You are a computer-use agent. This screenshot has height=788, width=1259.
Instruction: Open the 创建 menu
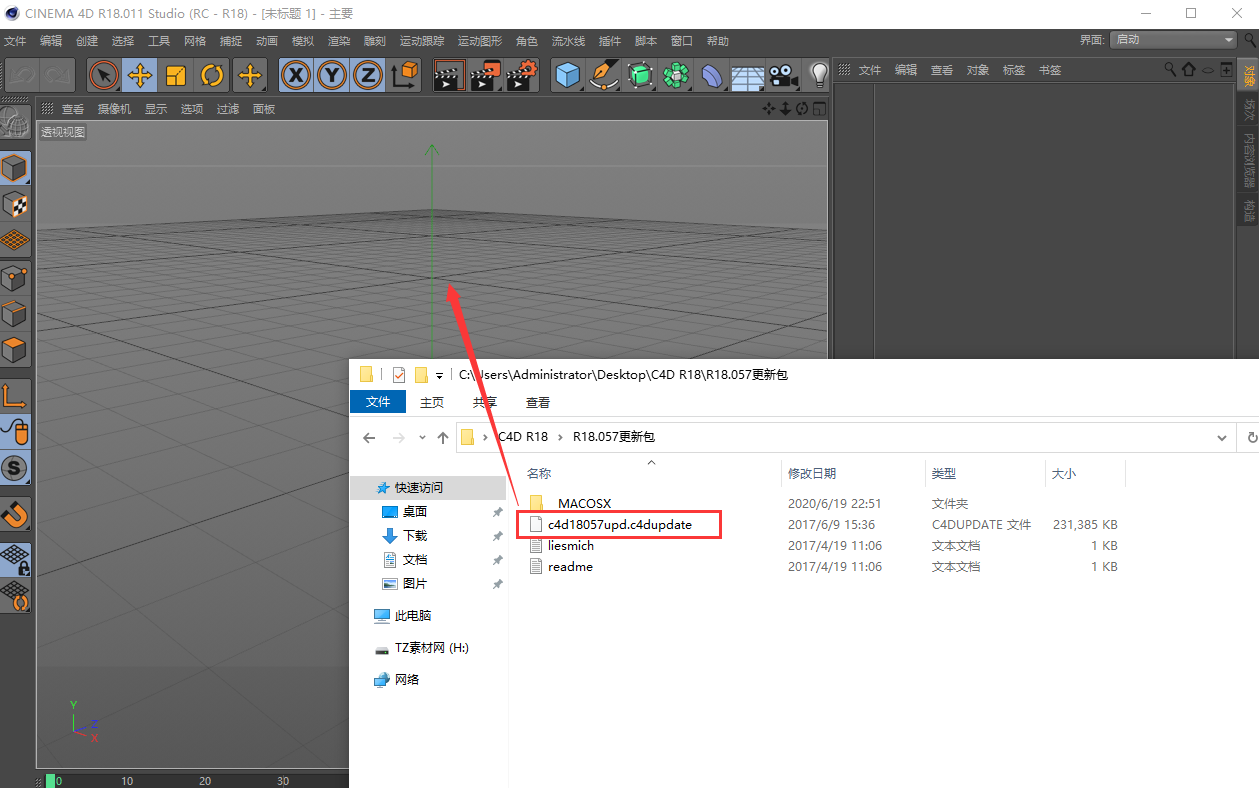[87, 41]
